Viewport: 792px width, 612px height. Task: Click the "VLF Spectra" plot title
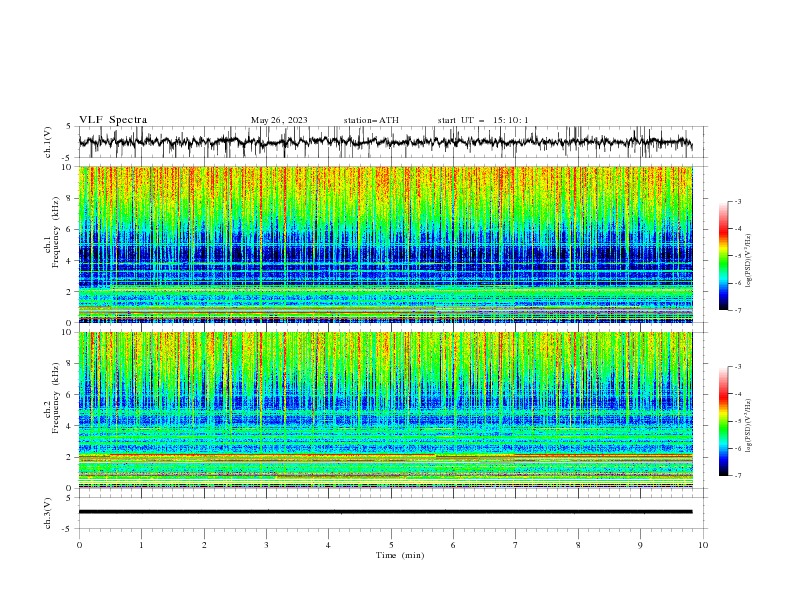pyautogui.click(x=113, y=120)
